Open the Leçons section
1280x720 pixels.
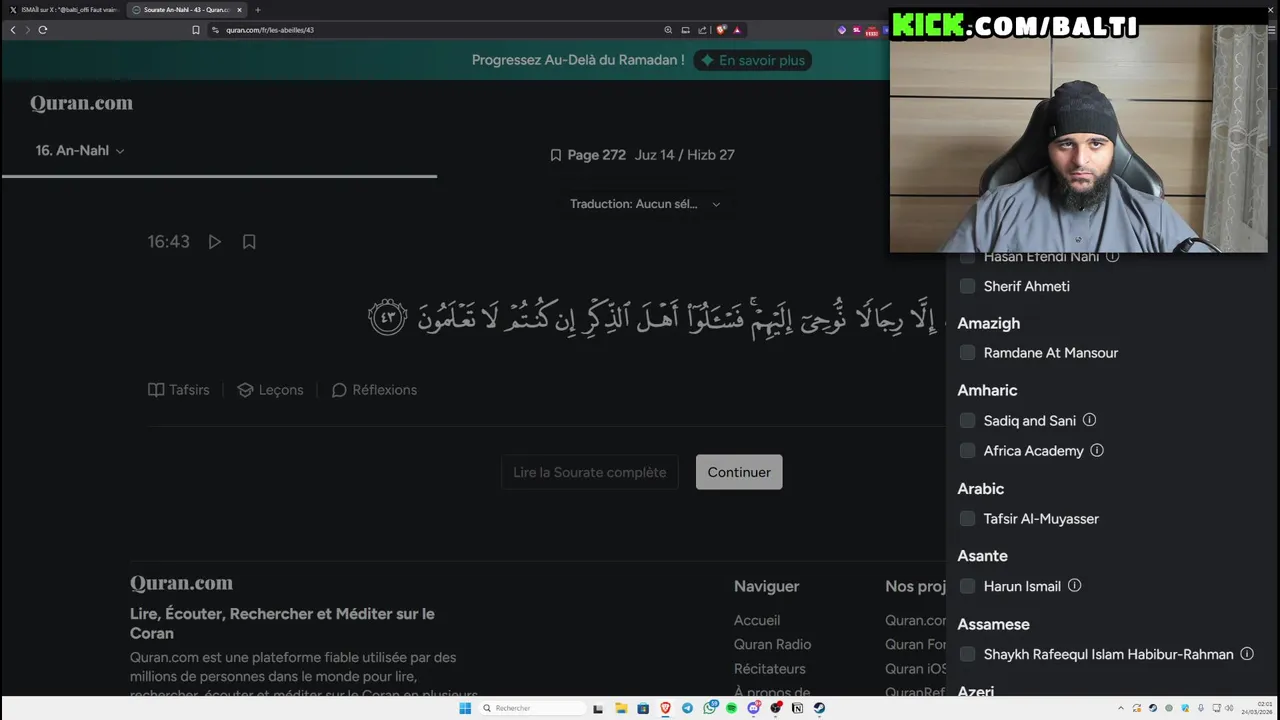[x=270, y=390]
